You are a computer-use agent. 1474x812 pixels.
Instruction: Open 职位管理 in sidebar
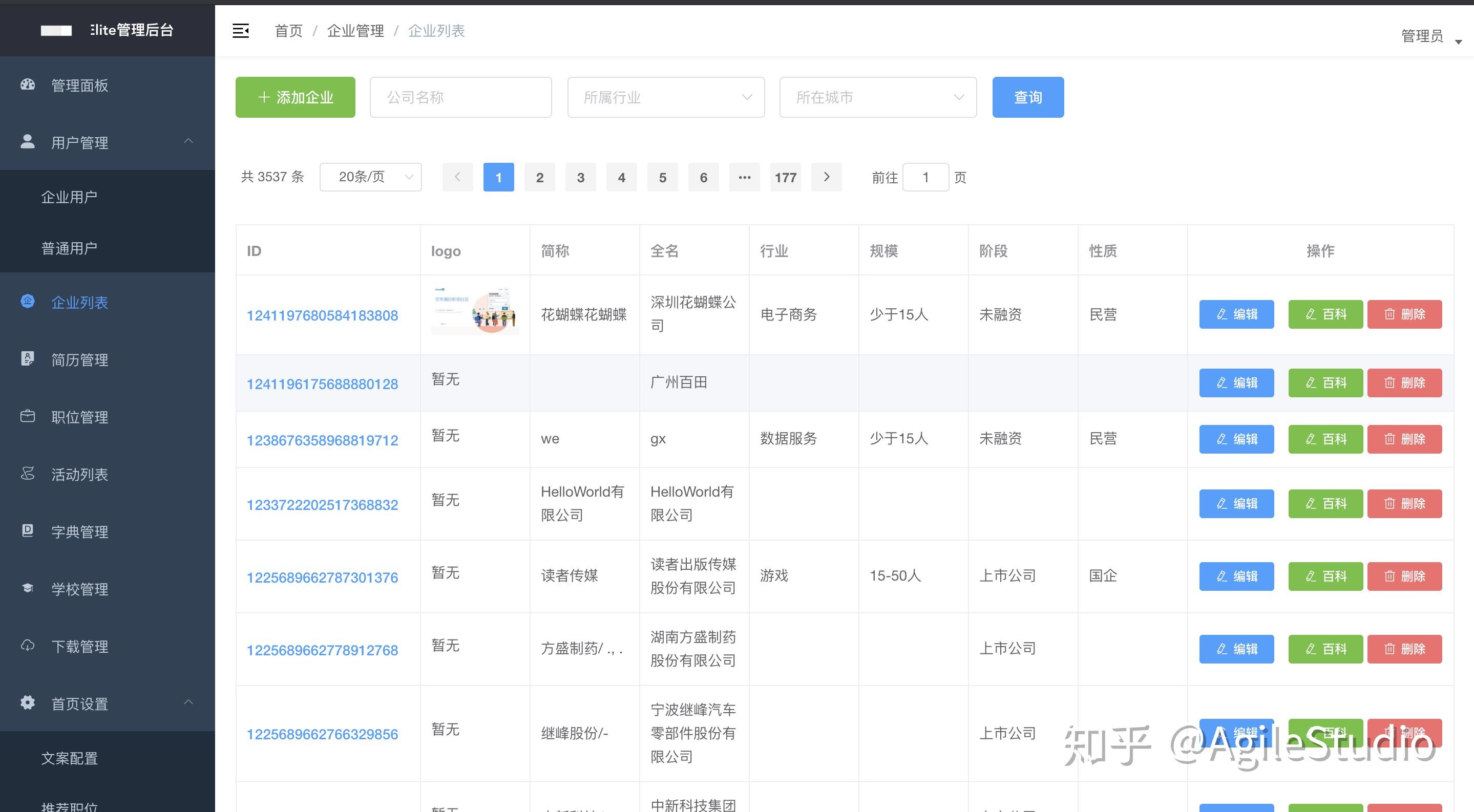[108, 416]
